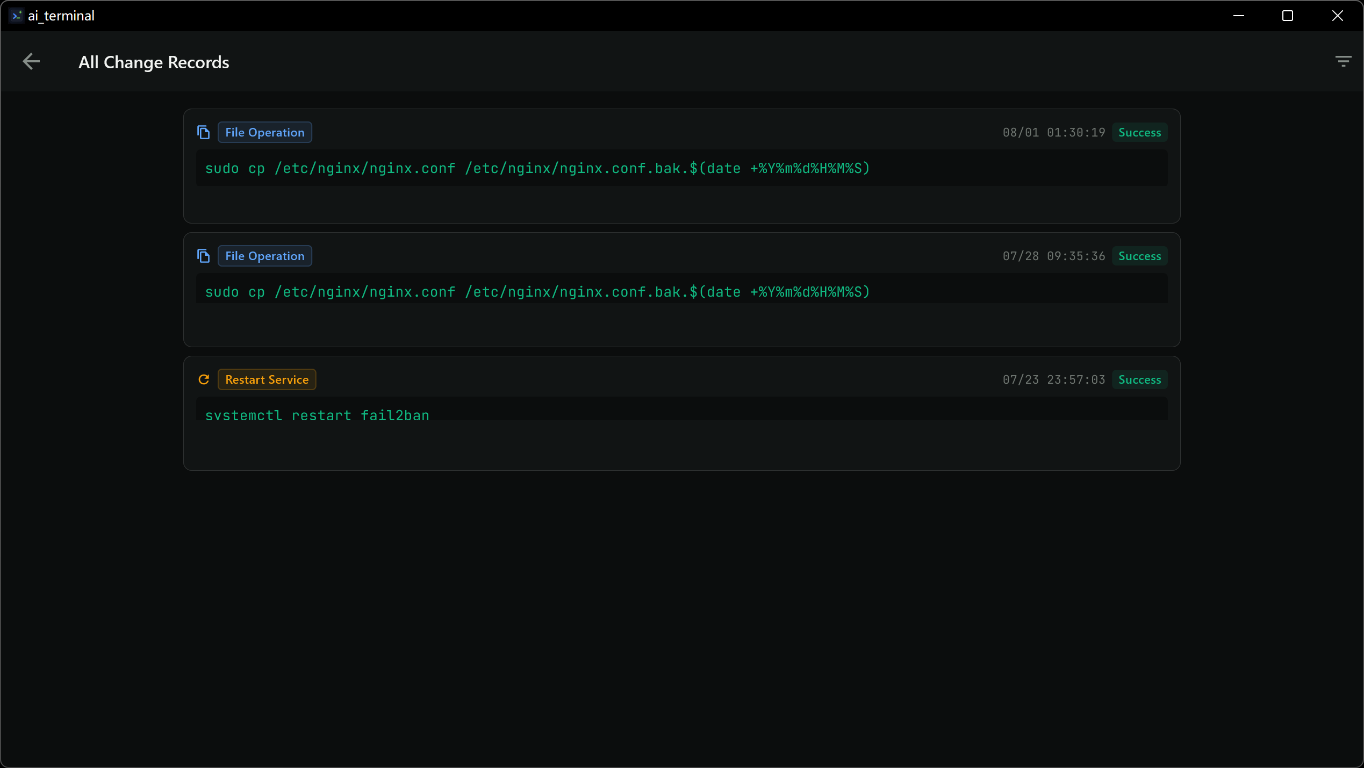
Task: Click the timestamp 07/28 09:35:36
Action: (1054, 256)
